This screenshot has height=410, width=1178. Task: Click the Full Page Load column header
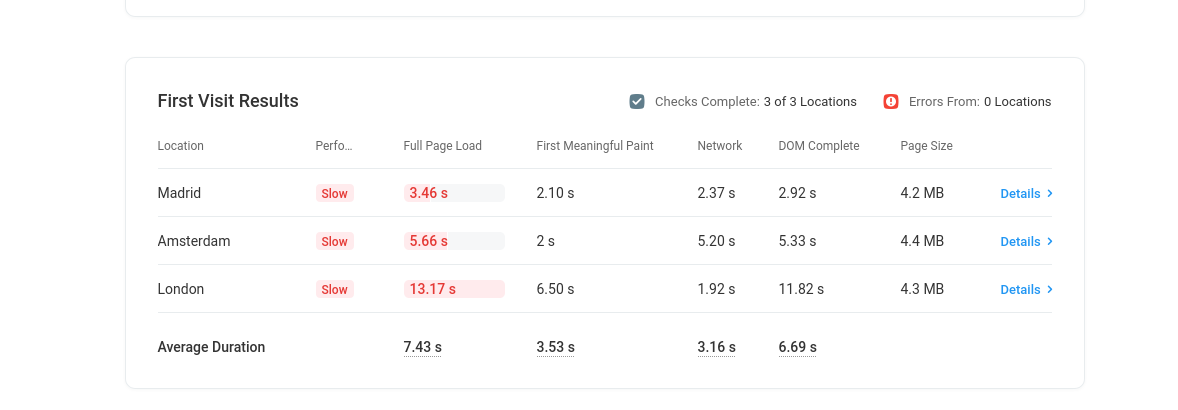point(443,146)
